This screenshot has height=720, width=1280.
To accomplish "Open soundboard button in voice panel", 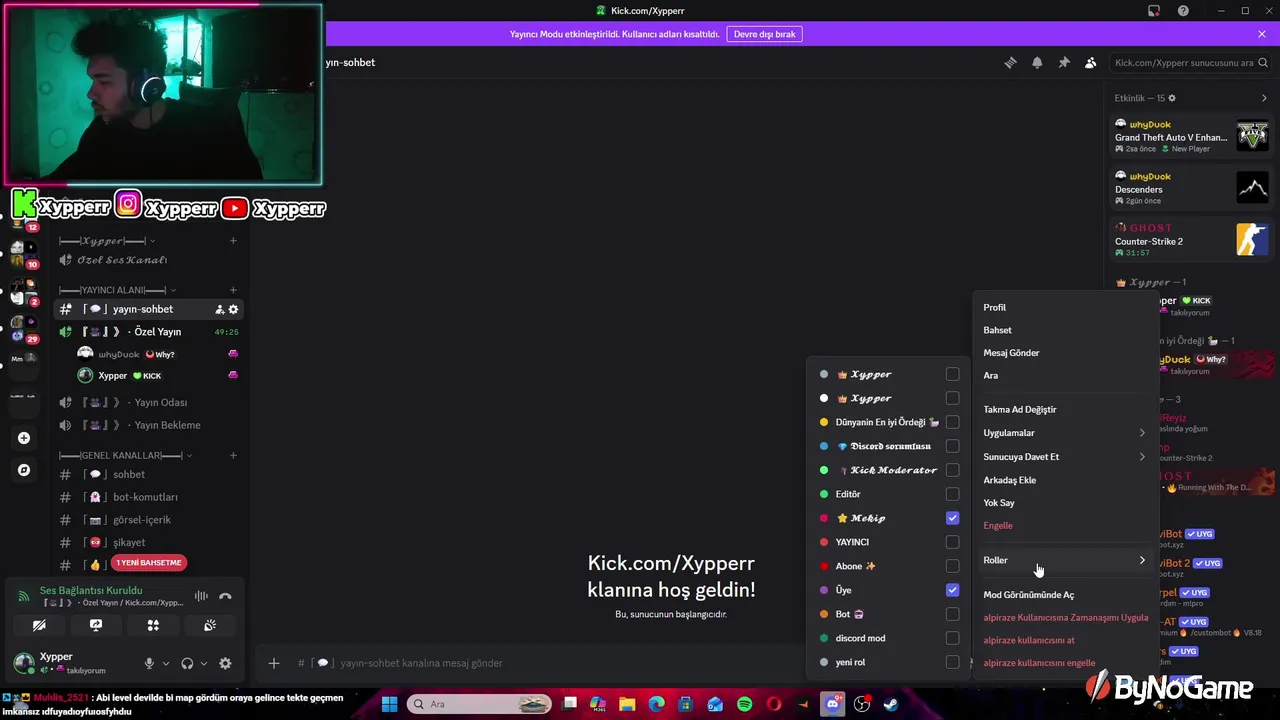I will [x=210, y=625].
